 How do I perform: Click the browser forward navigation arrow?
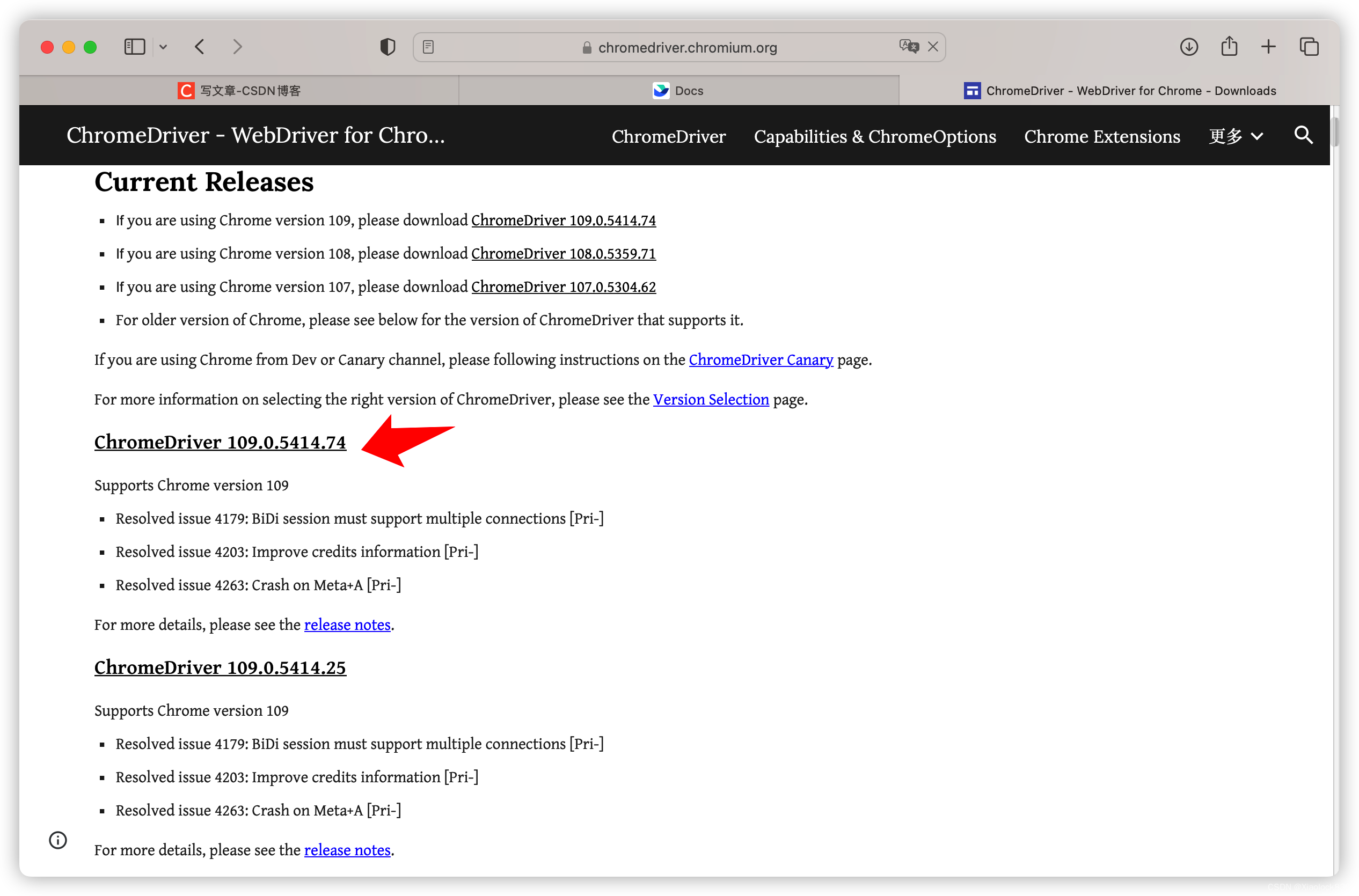(237, 47)
